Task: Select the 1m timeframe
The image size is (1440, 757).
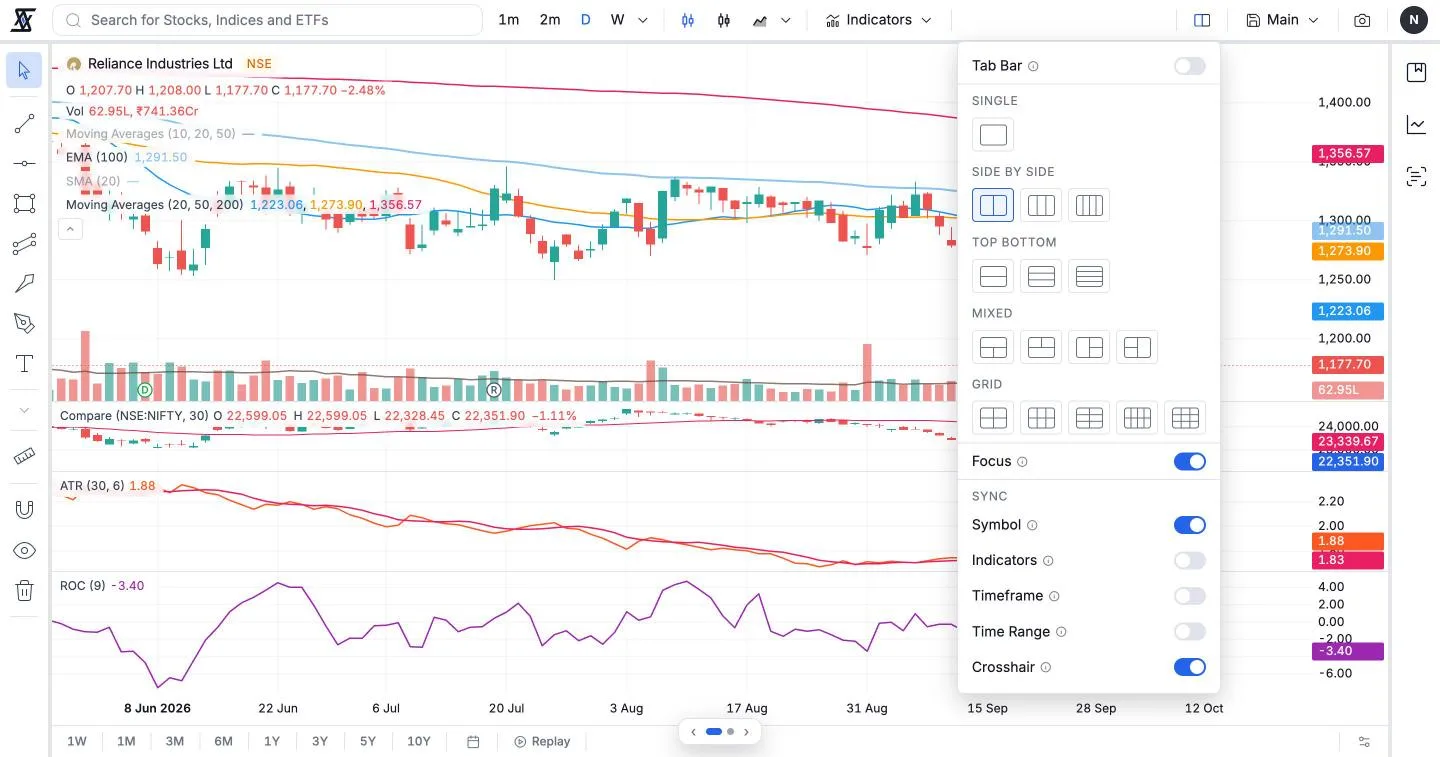Action: pos(509,20)
